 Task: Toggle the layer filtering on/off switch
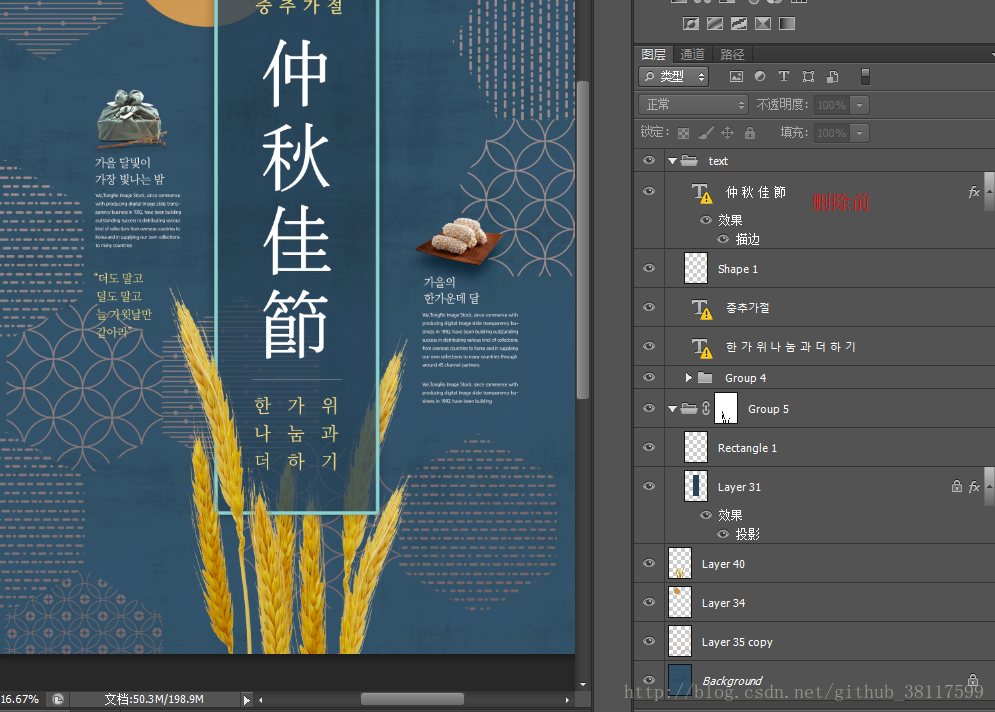click(865, 76)
